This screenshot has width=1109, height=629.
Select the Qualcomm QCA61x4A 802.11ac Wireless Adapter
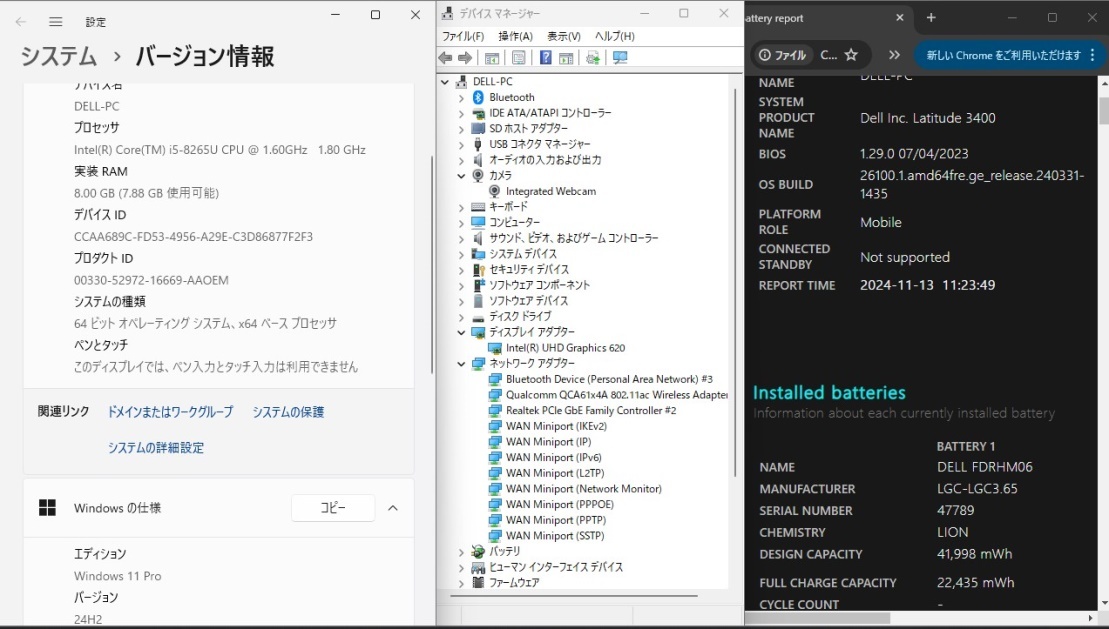(617, 395)
